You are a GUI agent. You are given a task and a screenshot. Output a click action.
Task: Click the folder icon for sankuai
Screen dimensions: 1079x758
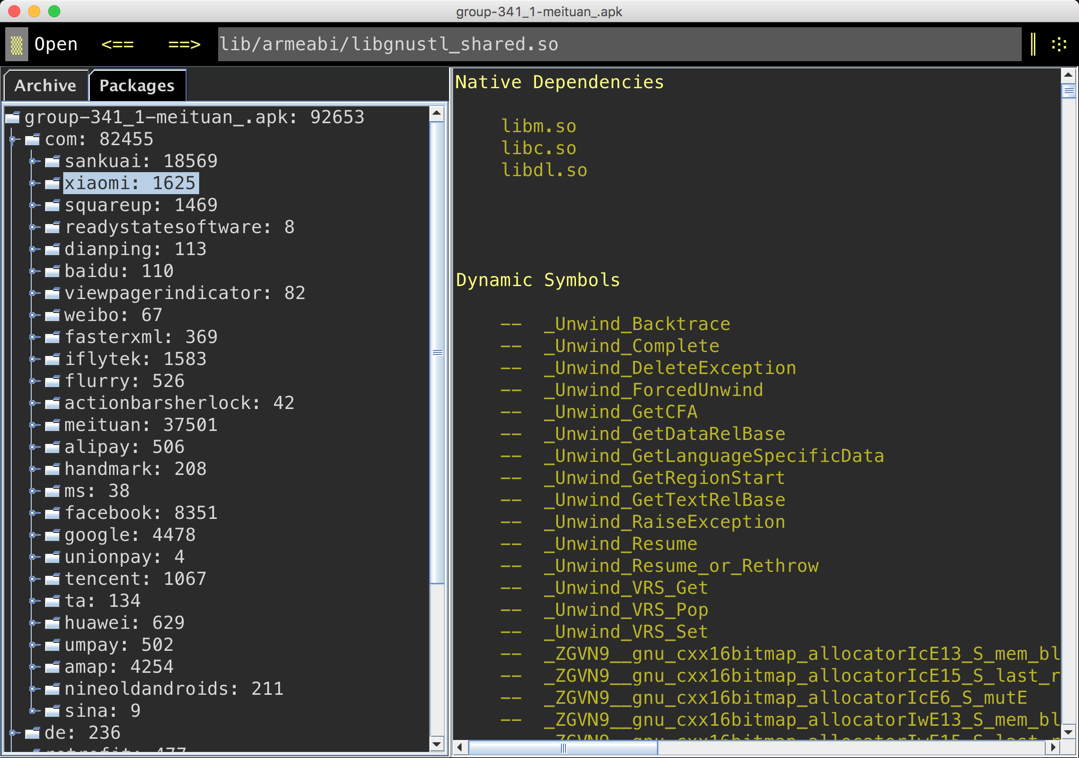tap(52, 162)
